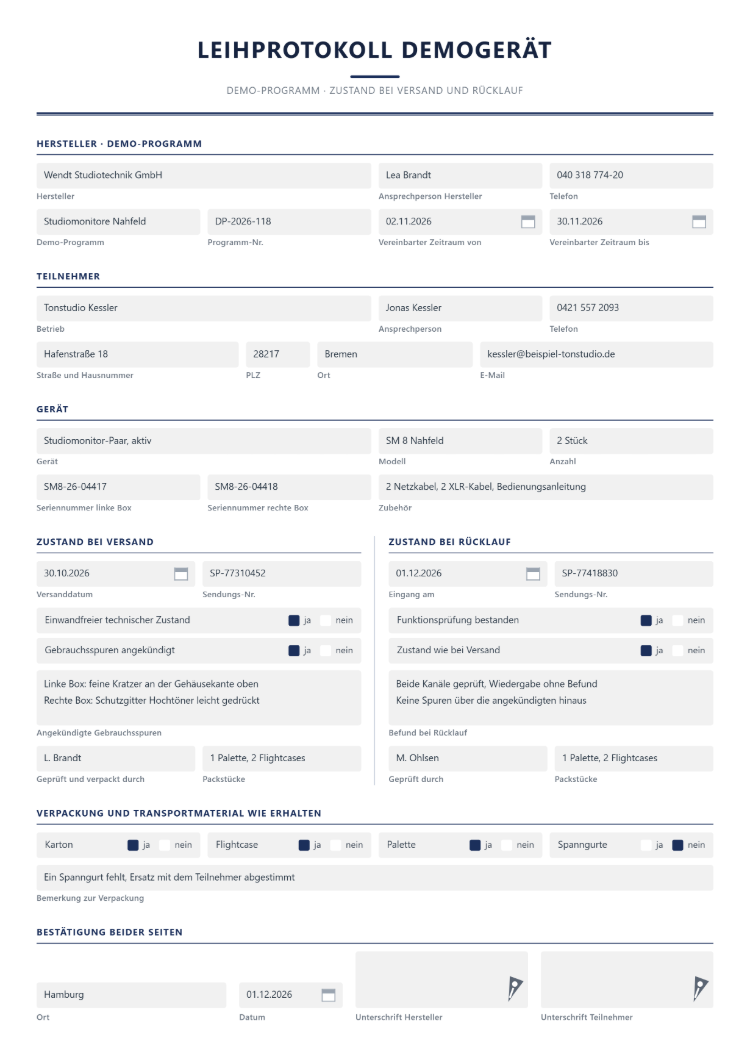This screenshot has height=1060, width=750.
Task: Focus the E-Mail field of Teilnehmer
Action: [596, 354]
